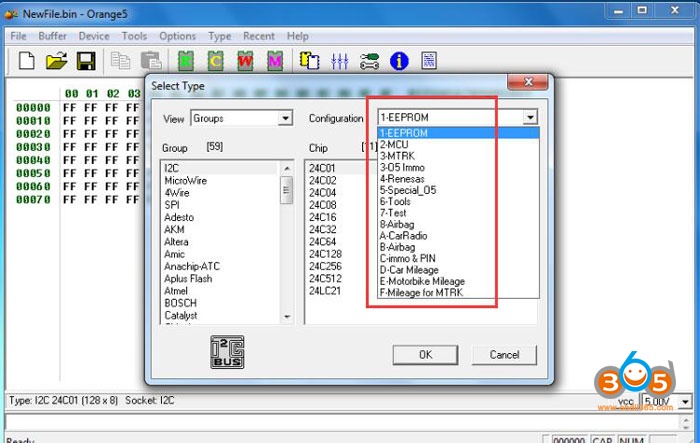Select the MicroWire group
The image size is (700, 443).
220,181
